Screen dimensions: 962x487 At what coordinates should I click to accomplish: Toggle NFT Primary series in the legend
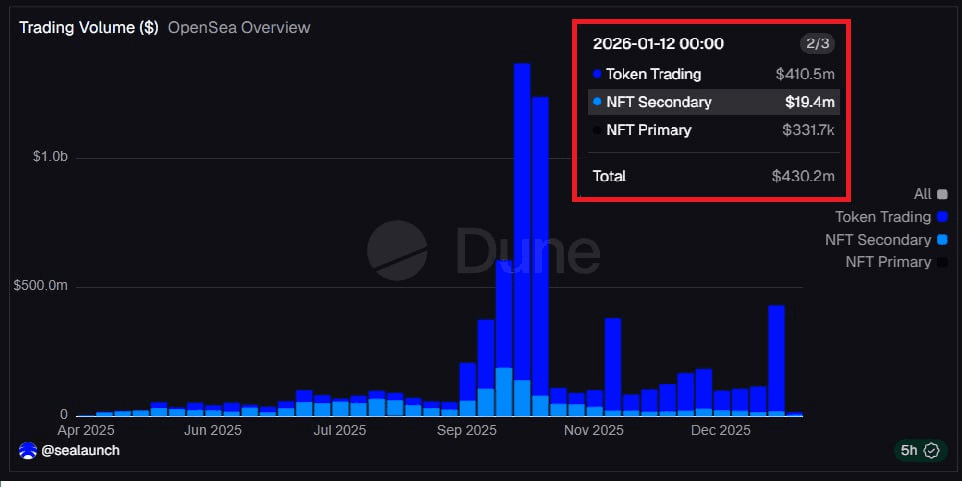pyautogui.click(x=888, y=262)
